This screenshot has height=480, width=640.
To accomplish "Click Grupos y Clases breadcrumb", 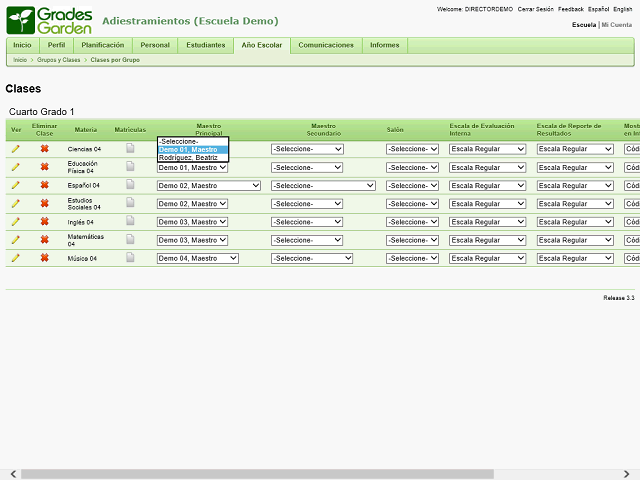I will (x=58, y=60).
